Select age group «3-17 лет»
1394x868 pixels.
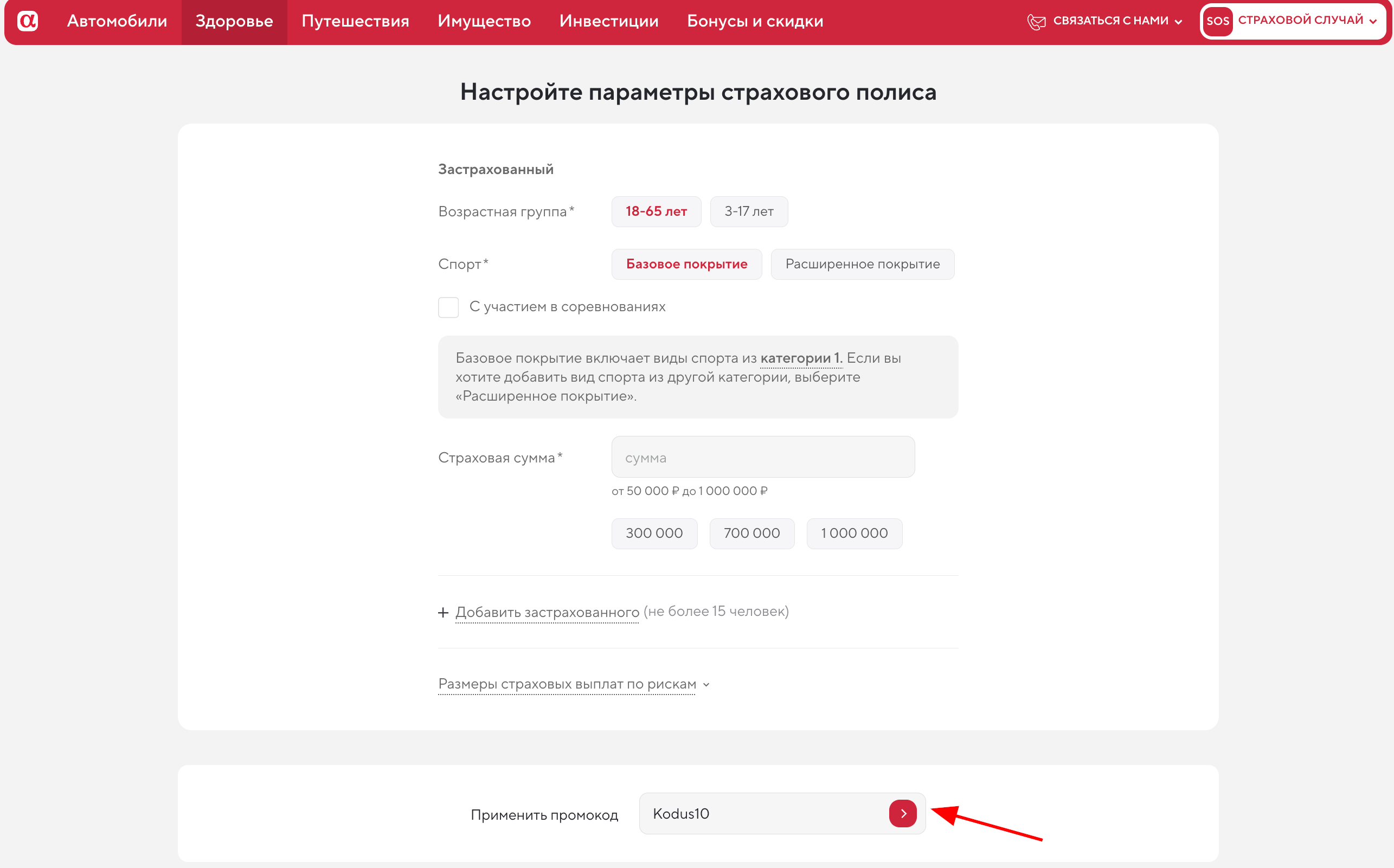click(749, 211)
